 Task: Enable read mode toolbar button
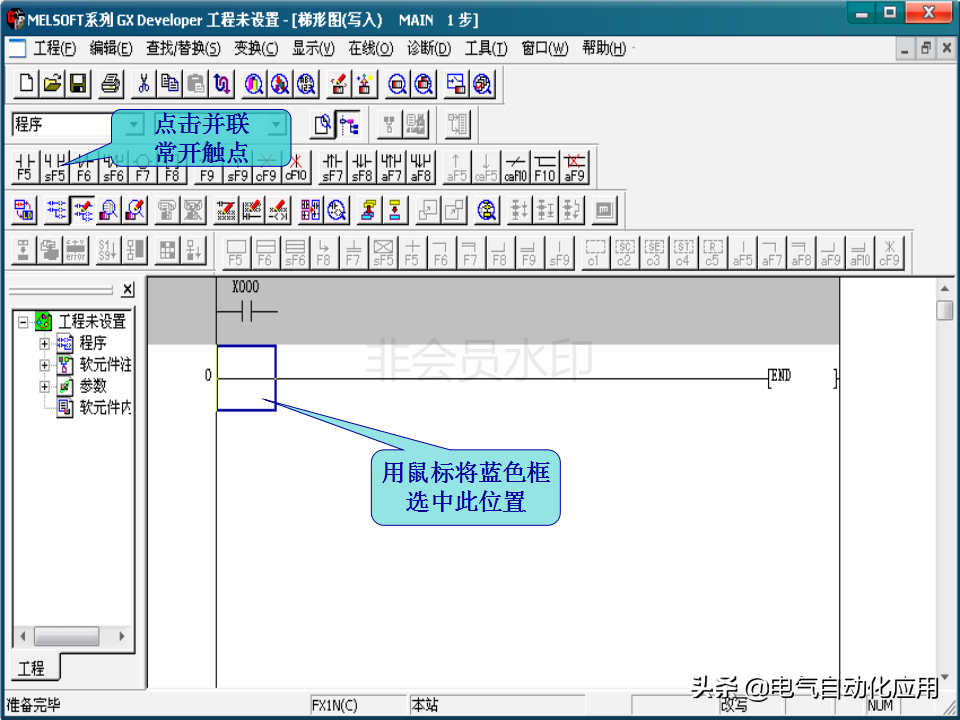pos(56,210)
